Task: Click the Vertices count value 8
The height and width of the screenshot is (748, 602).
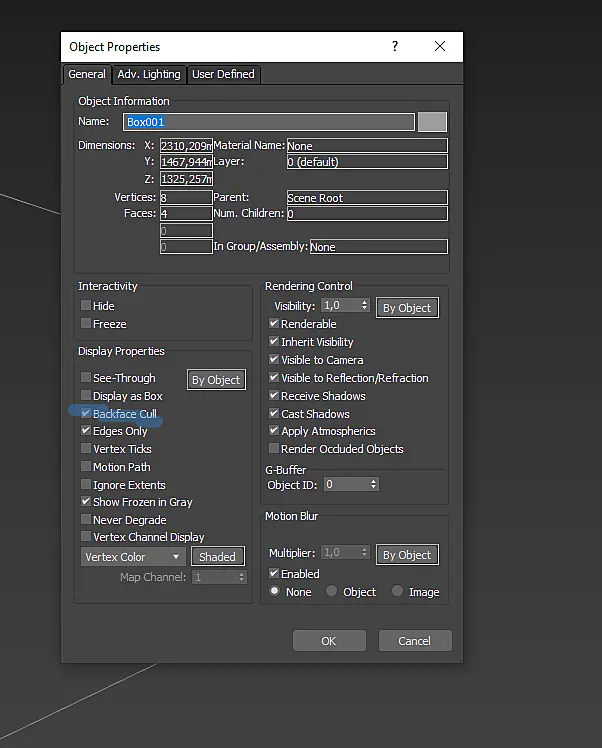Action: coord(186,197)
